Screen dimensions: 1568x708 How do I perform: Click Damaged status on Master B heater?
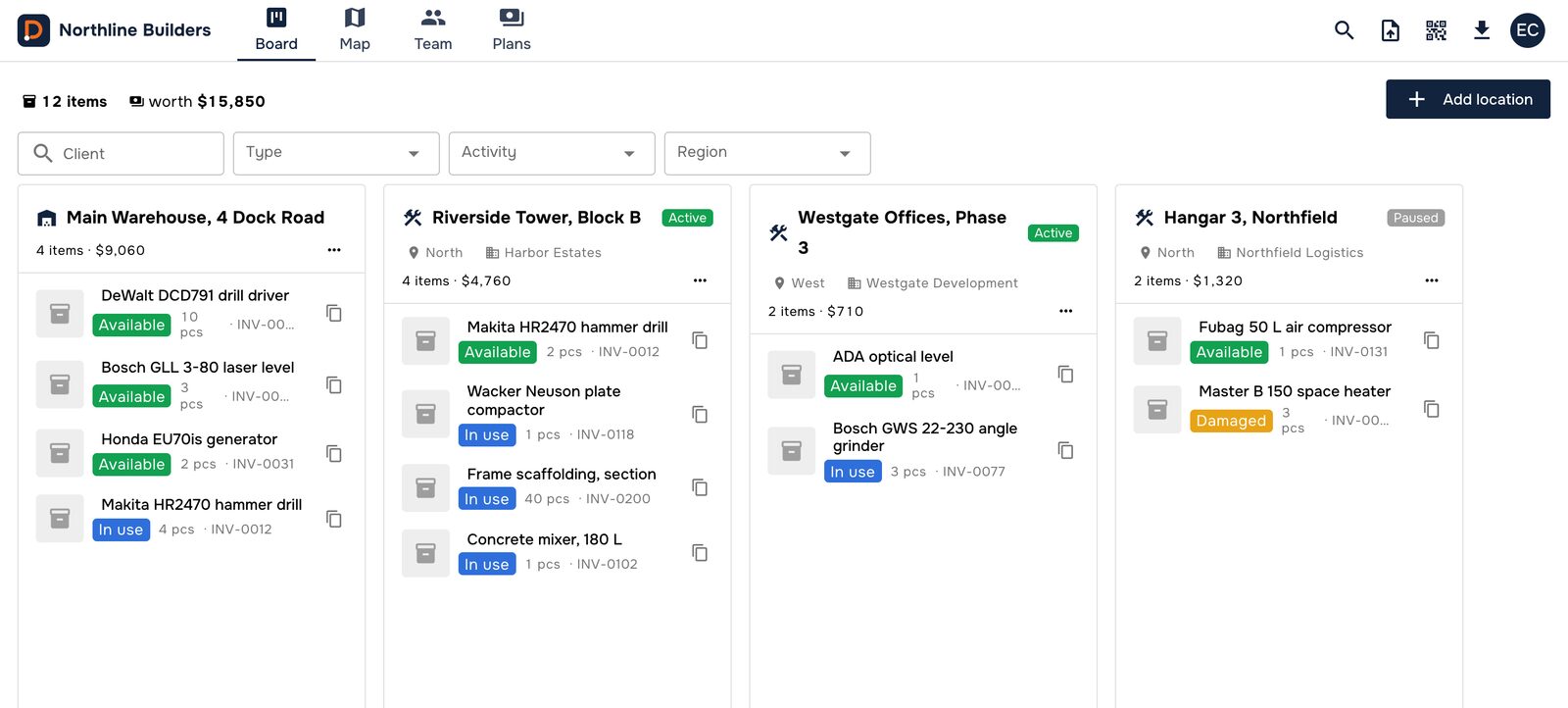[1231, 421]
